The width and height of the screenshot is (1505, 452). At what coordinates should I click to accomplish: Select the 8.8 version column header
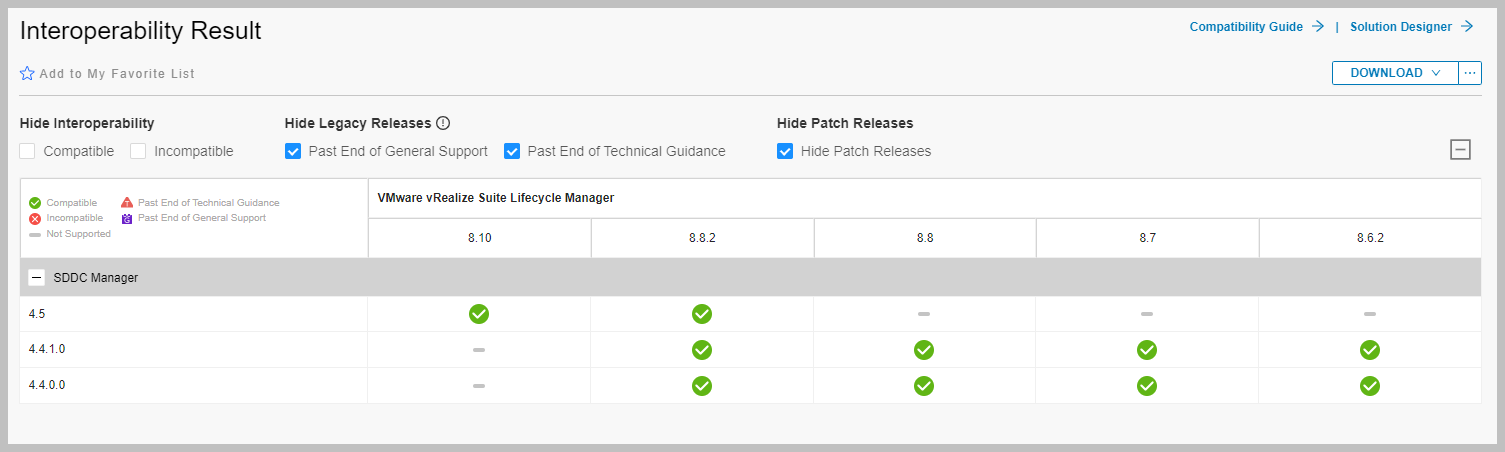924,239
